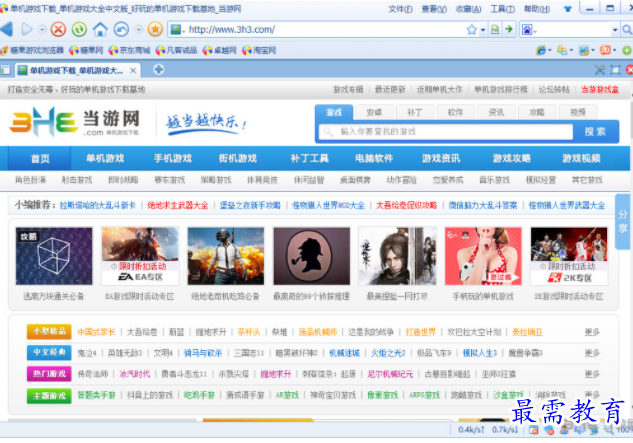
Task: Click green plus icon at toolbar end
Action: [x=627, y=50]
